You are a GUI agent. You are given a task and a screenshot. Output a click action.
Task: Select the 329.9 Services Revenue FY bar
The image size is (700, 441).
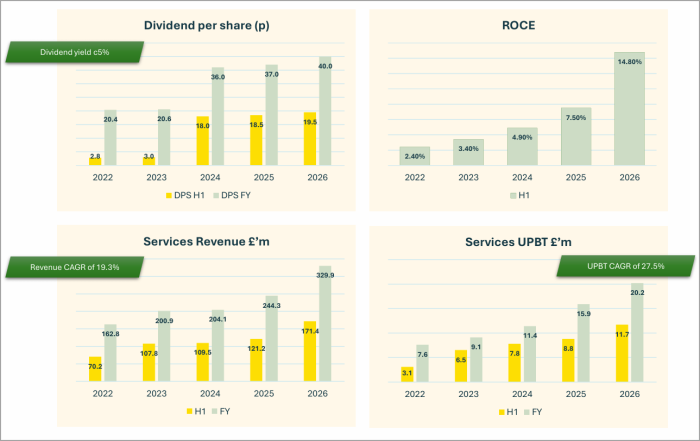325,324
